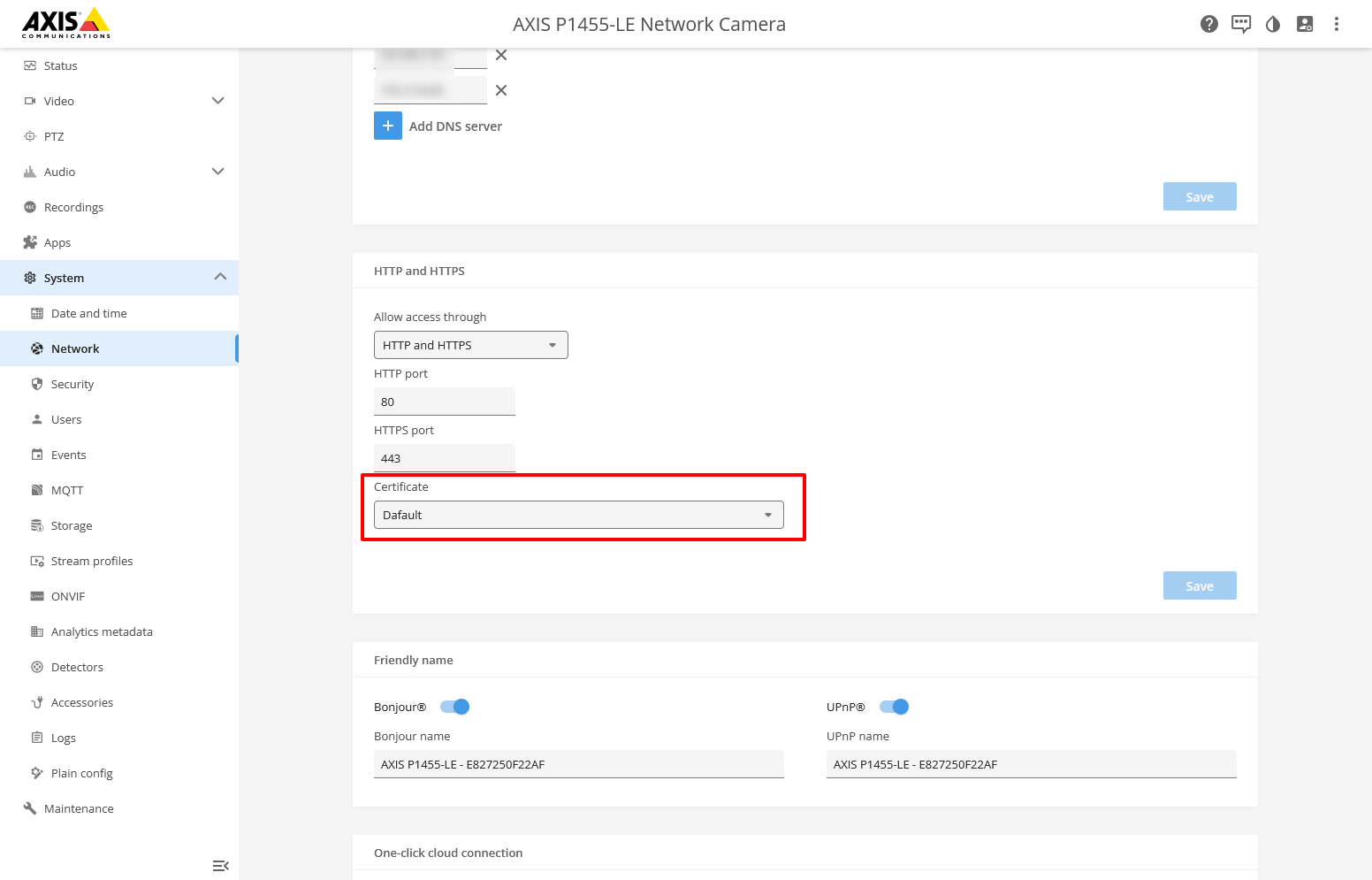Click the Maintenance wrench icon
The width and height of the screenshot is (1372, 880).
click(x=30, y=808)
